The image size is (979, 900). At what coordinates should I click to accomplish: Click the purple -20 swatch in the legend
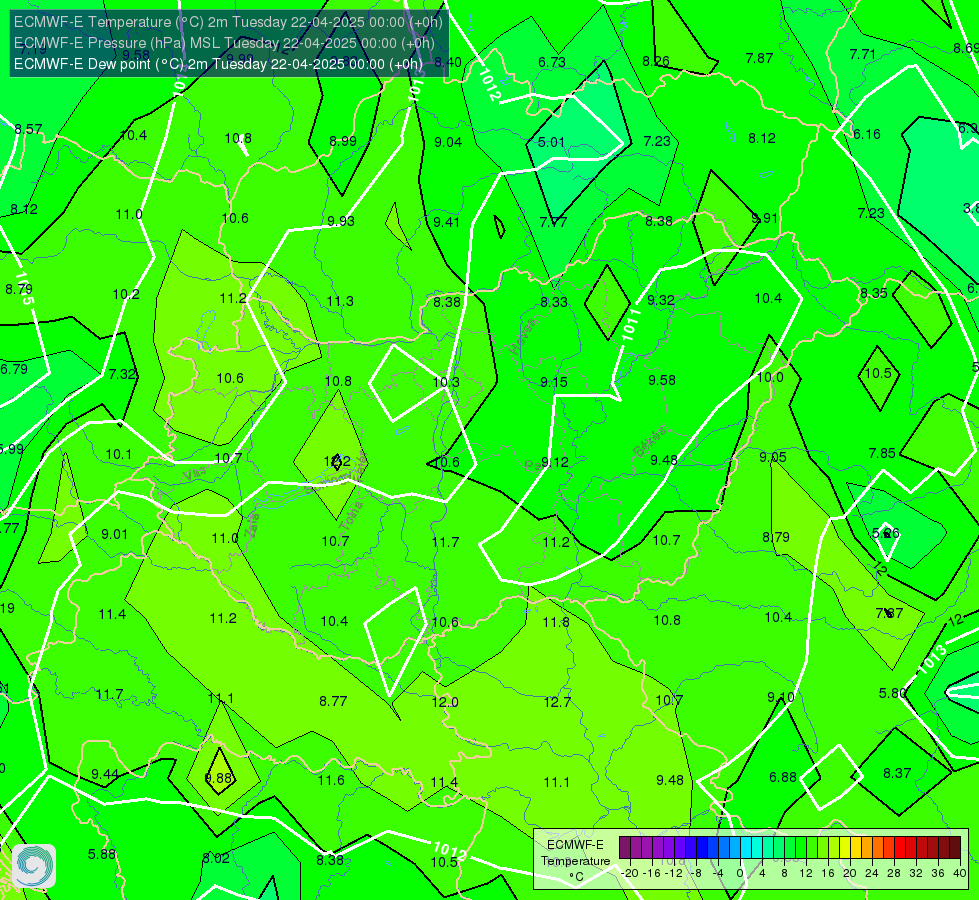pos(624,848)
